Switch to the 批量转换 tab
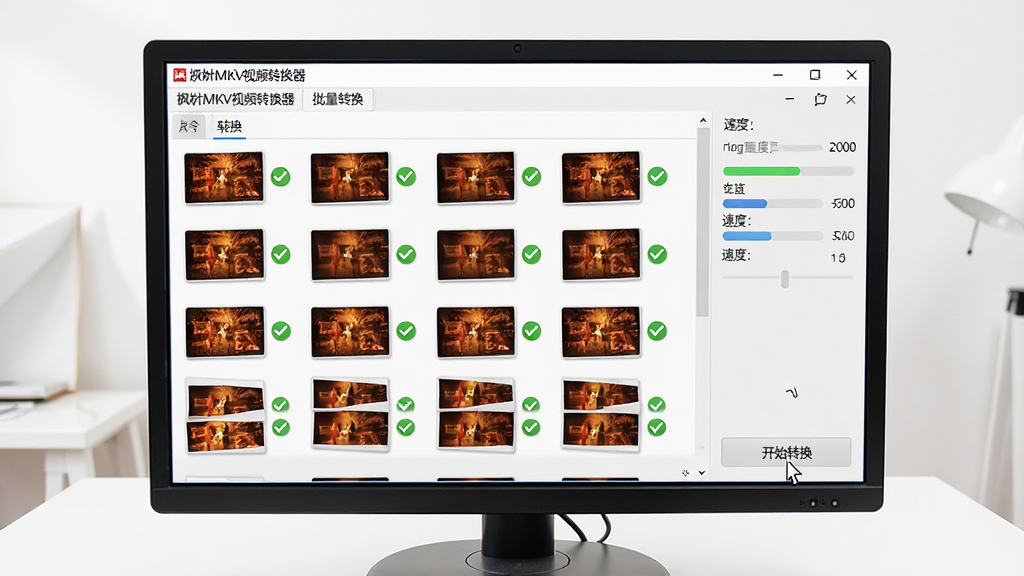Viewport: 1024px width, 576px height. [x=338, y=99]
